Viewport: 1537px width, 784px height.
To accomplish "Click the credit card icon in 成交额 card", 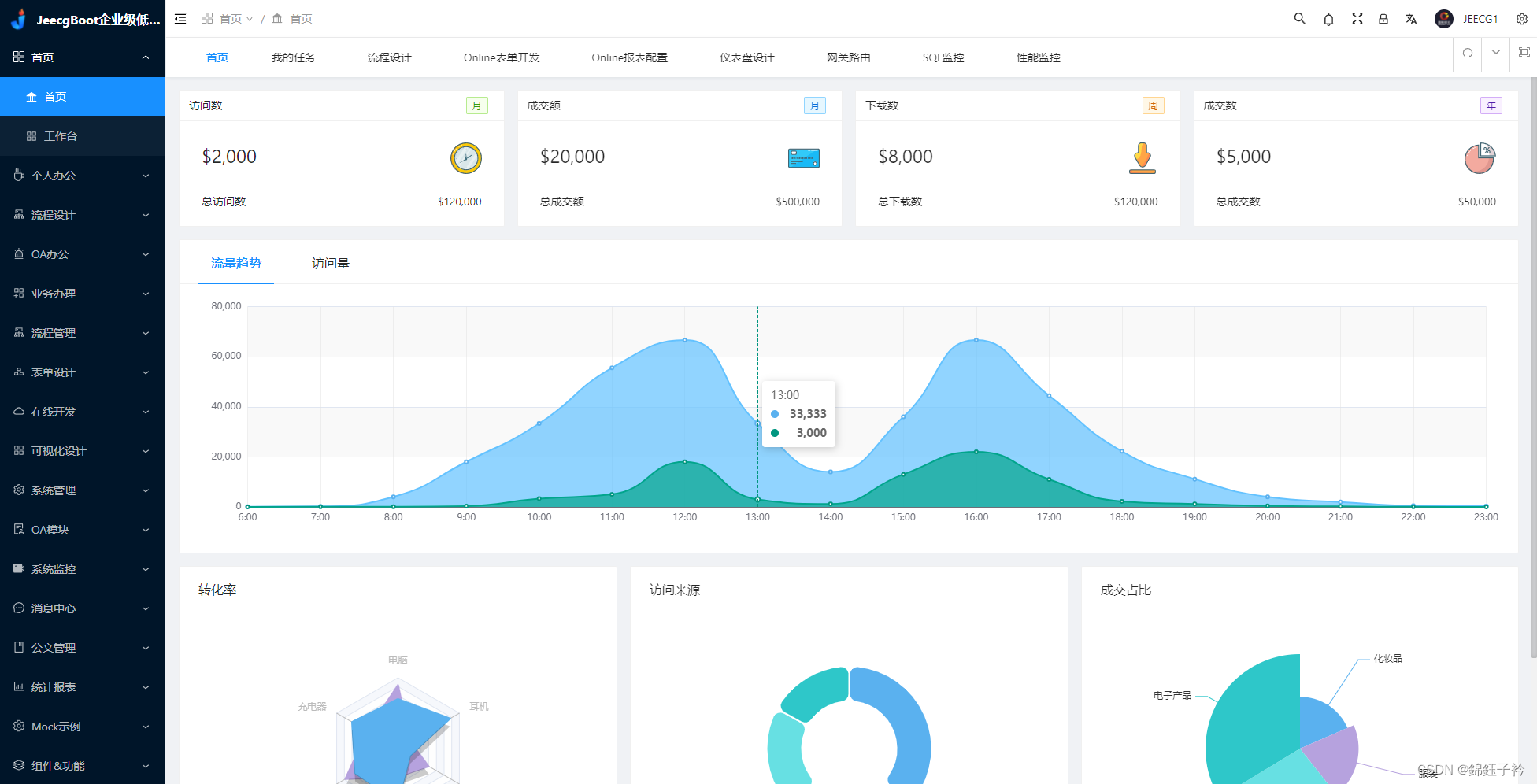I will pos(804,158).
